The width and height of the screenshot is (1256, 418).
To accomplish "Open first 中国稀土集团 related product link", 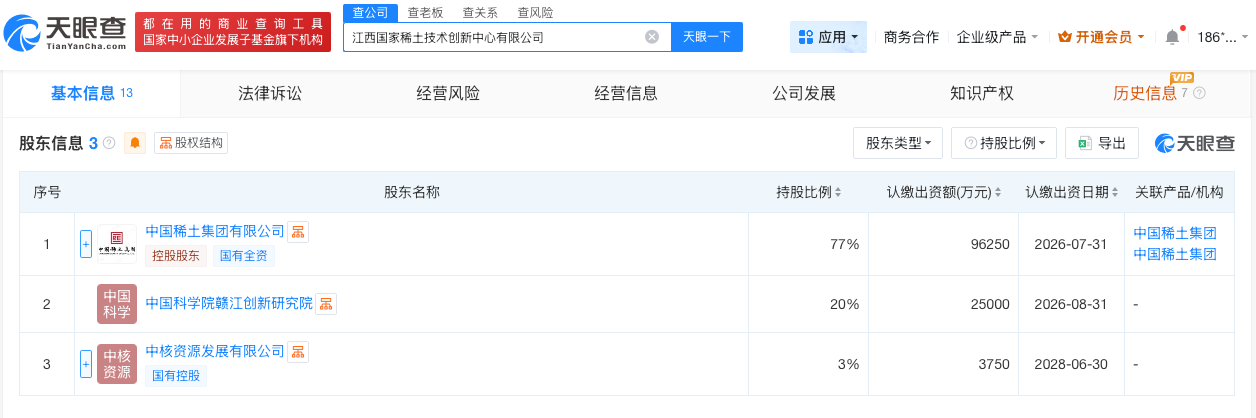I will 1175,233.
